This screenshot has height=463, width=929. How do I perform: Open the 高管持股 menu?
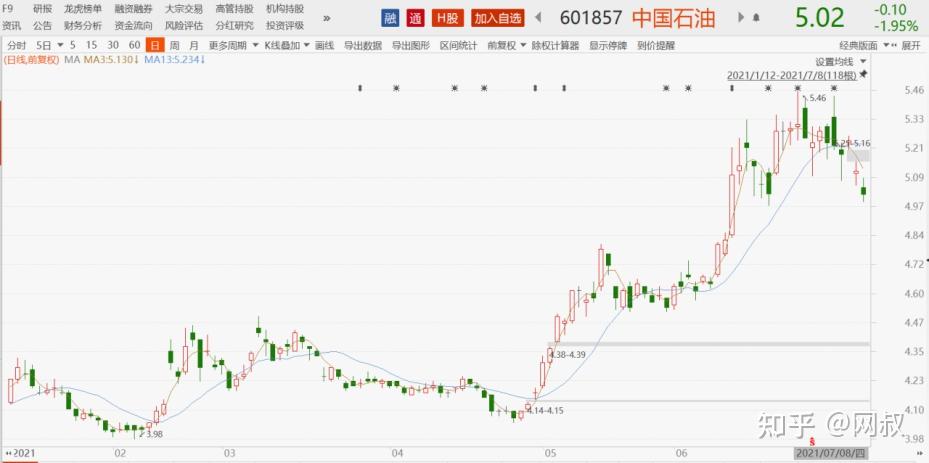pyautogui.click(x=235, y=9)
